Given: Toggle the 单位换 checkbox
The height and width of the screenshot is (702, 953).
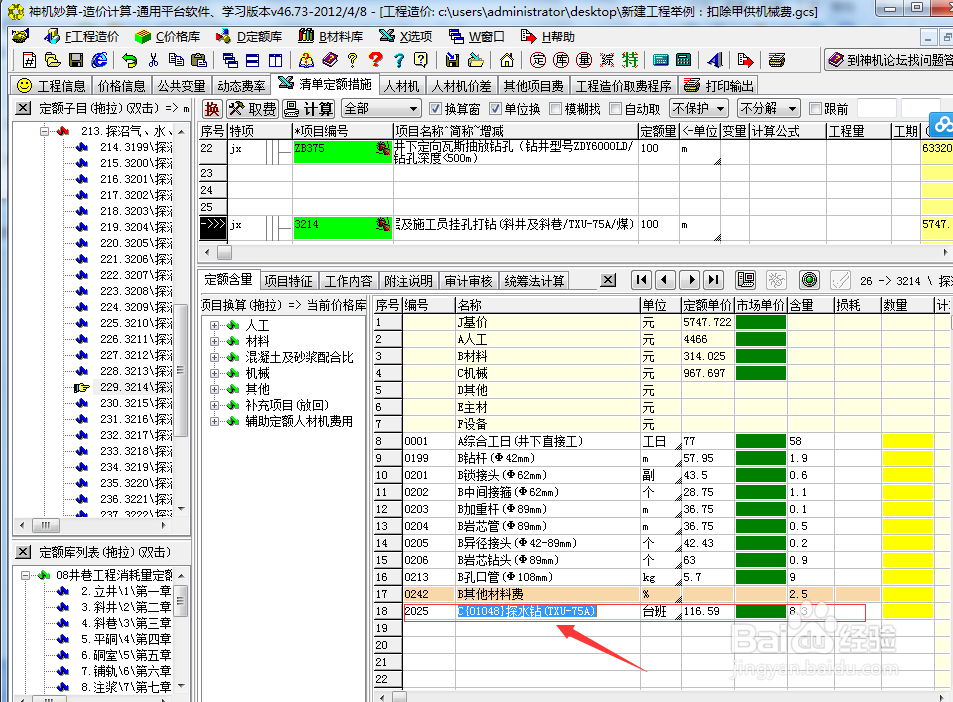Looking at the screenshot, I should click(495, 109).
